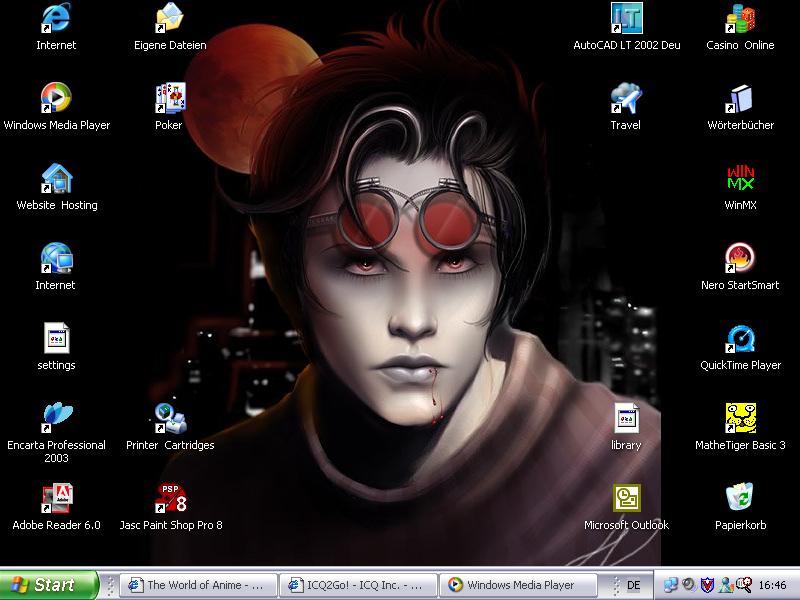Click the 'Jasc Paint Shop Pro 8' label
800x600 pixels.
coord(171,525)
